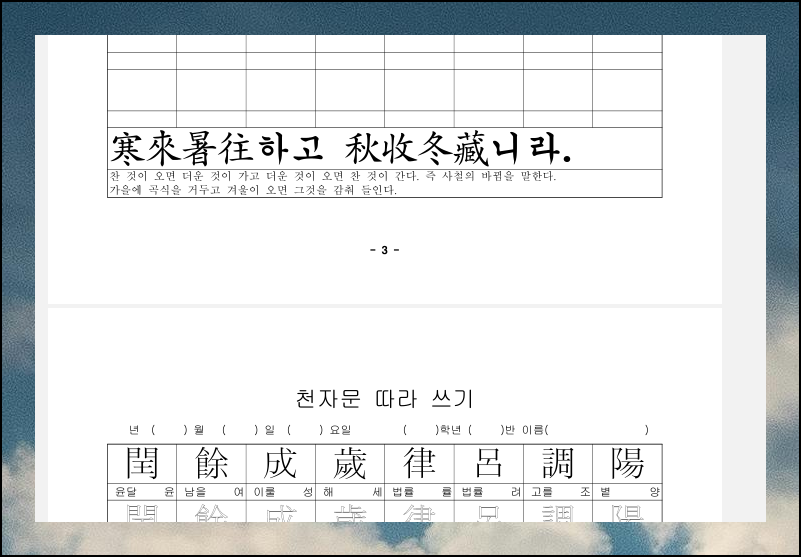Click the '이름' name label
This screenshot has height=557, width=801.
pyautogui.click(x=532, y=430)
